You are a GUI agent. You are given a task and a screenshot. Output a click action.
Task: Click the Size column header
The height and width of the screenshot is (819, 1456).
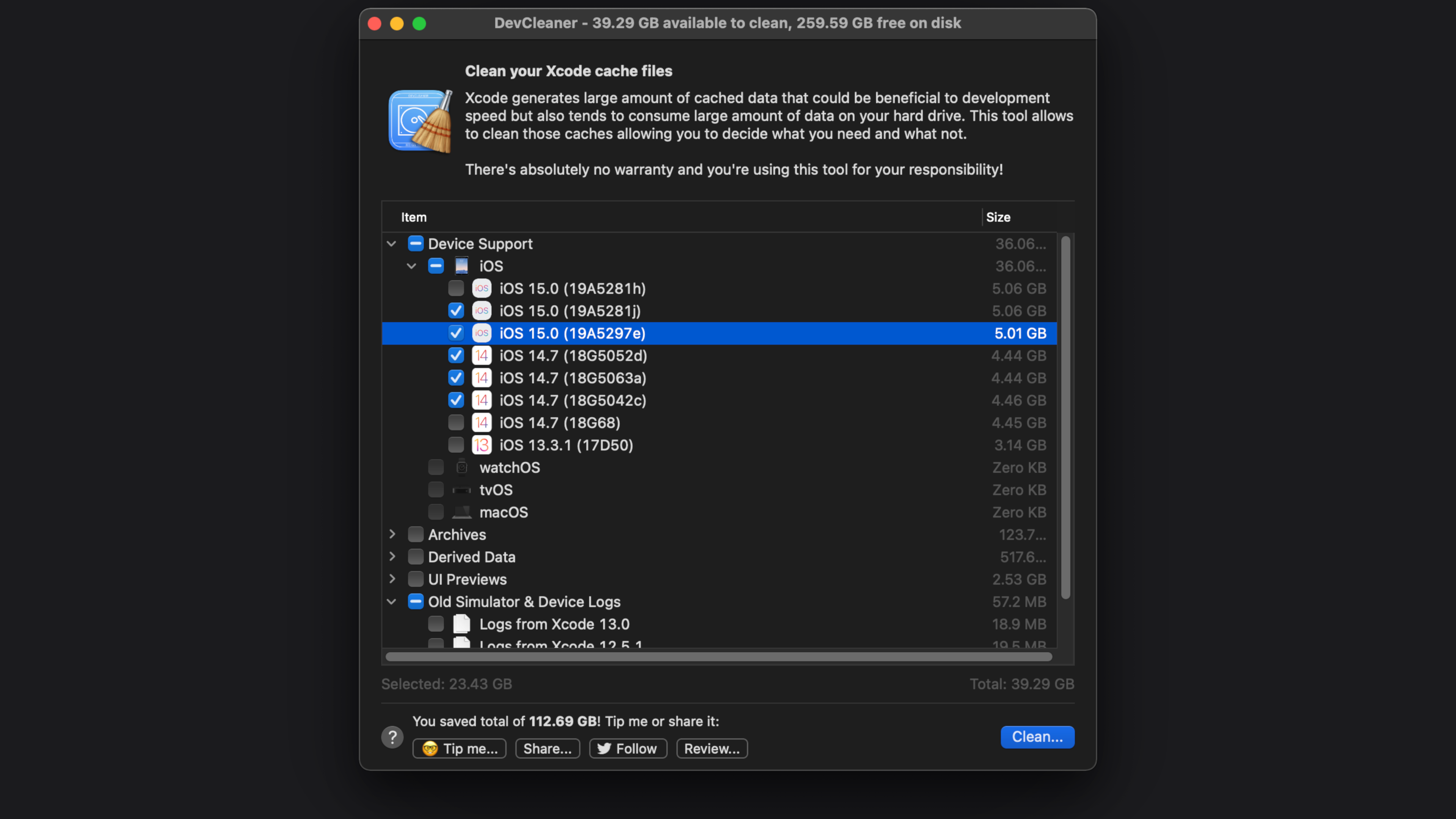tap(998, 217)
